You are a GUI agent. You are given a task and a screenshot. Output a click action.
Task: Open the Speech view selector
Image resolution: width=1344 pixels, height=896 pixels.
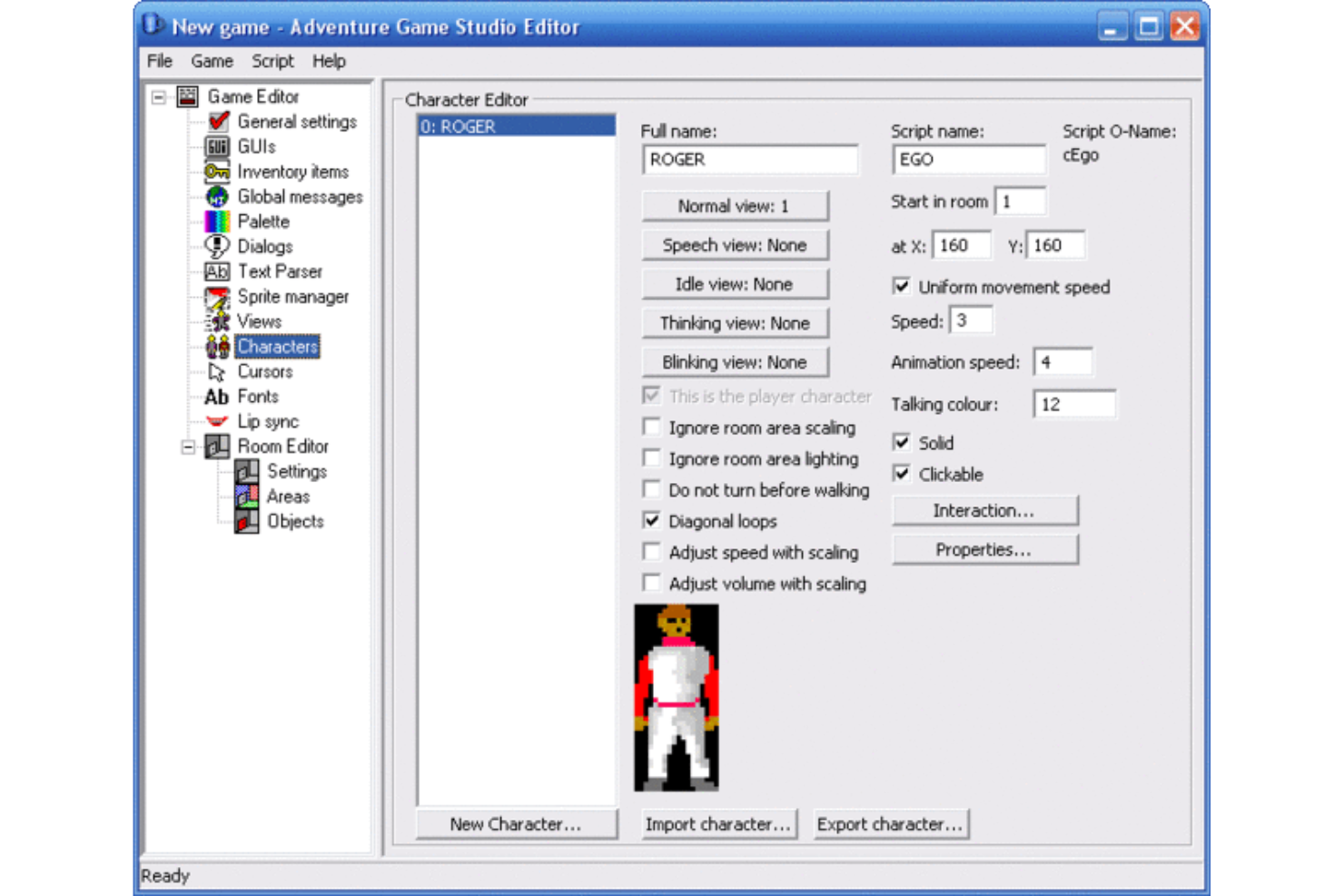tap(735, 244)
